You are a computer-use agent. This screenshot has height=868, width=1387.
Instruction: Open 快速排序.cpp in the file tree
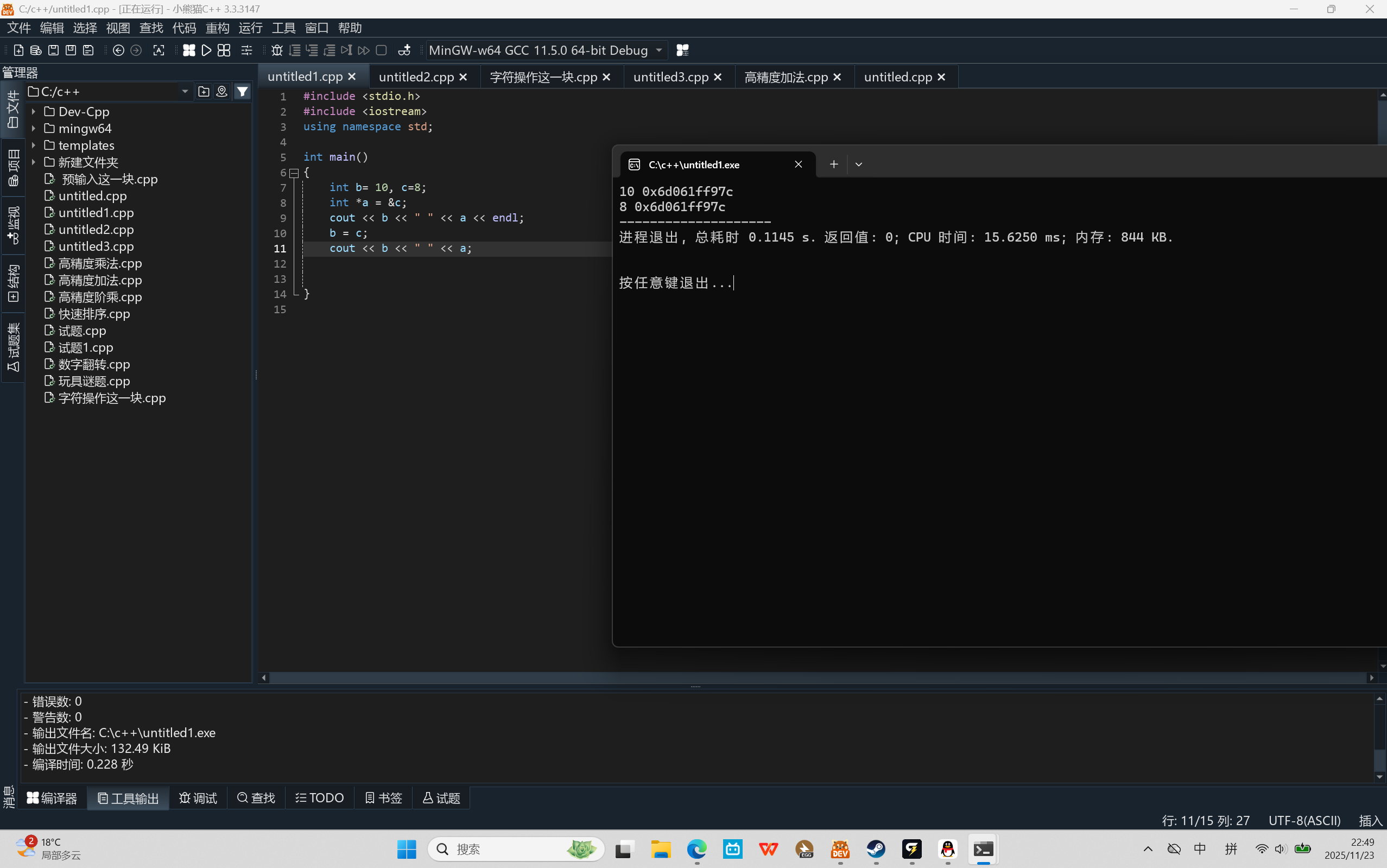tap(94, 314)
